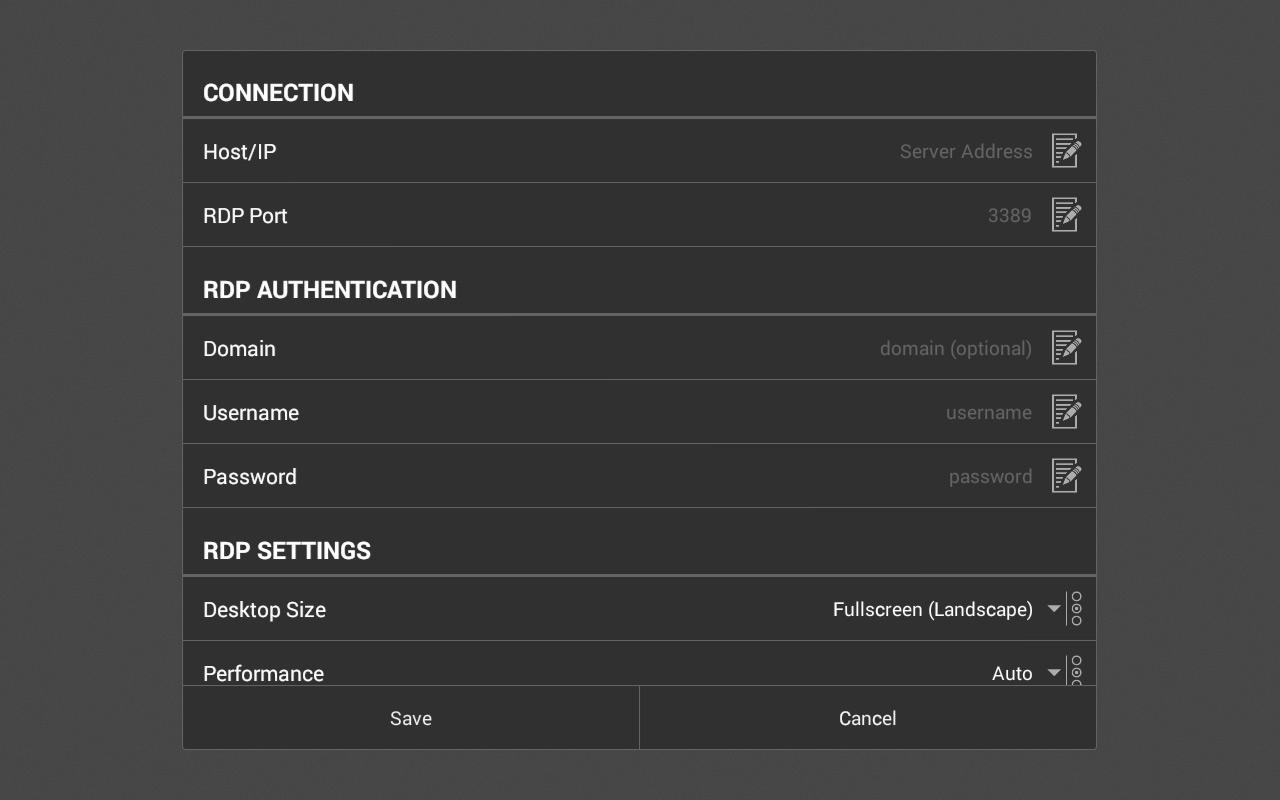Save the connection settings
The width and height of the screenshot is (1280, 800).
coord(411,718)
